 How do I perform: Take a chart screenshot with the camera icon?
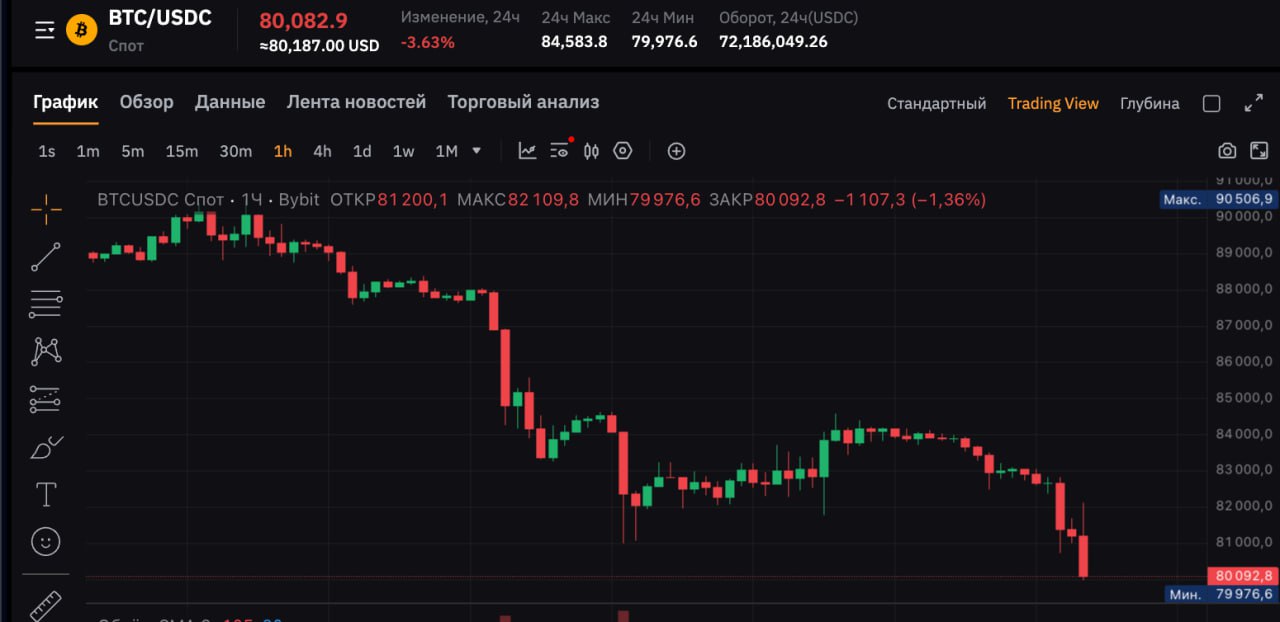click(x=1228, y=150)
